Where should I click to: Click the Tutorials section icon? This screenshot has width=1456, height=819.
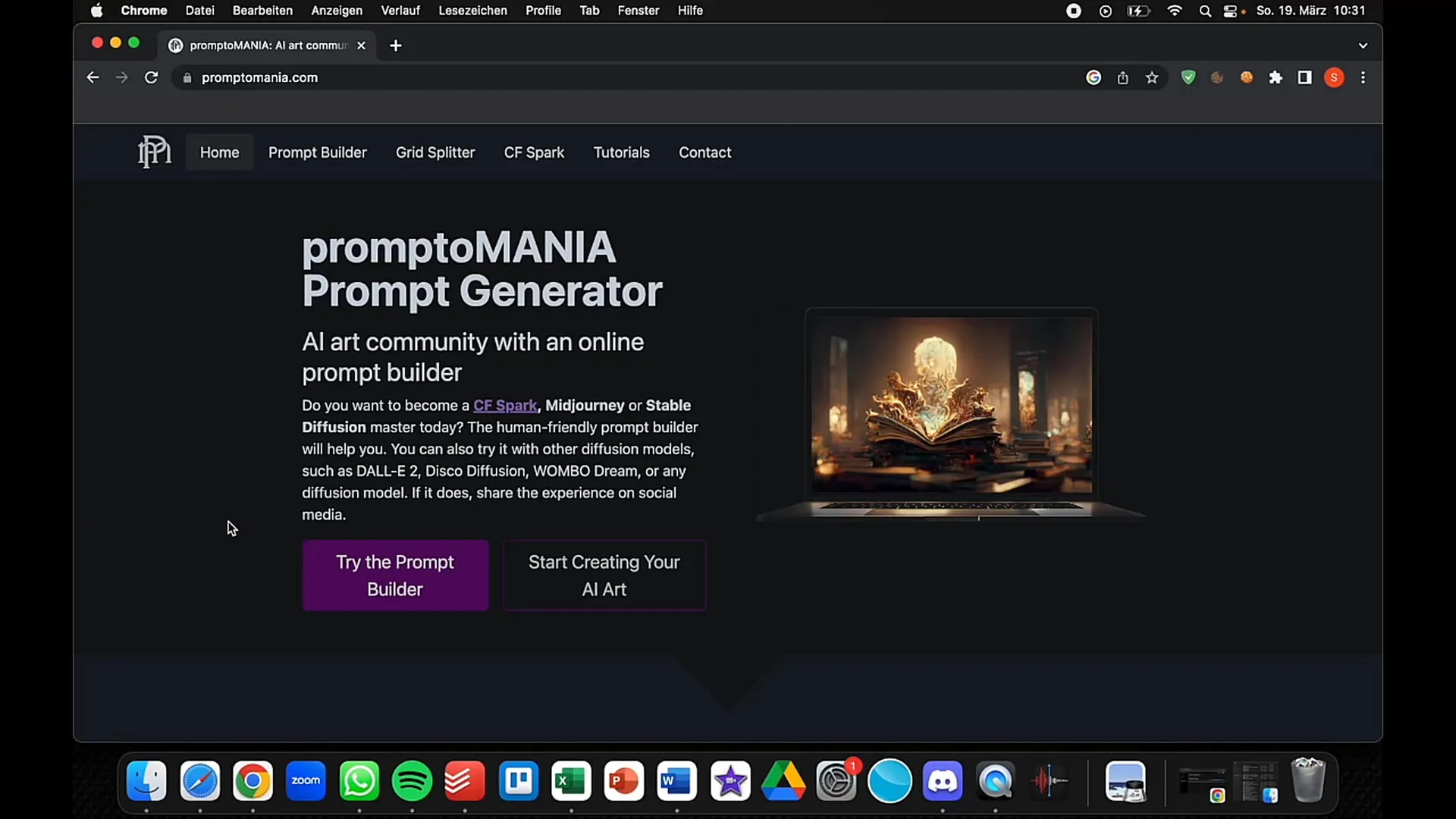pos(622,152)
